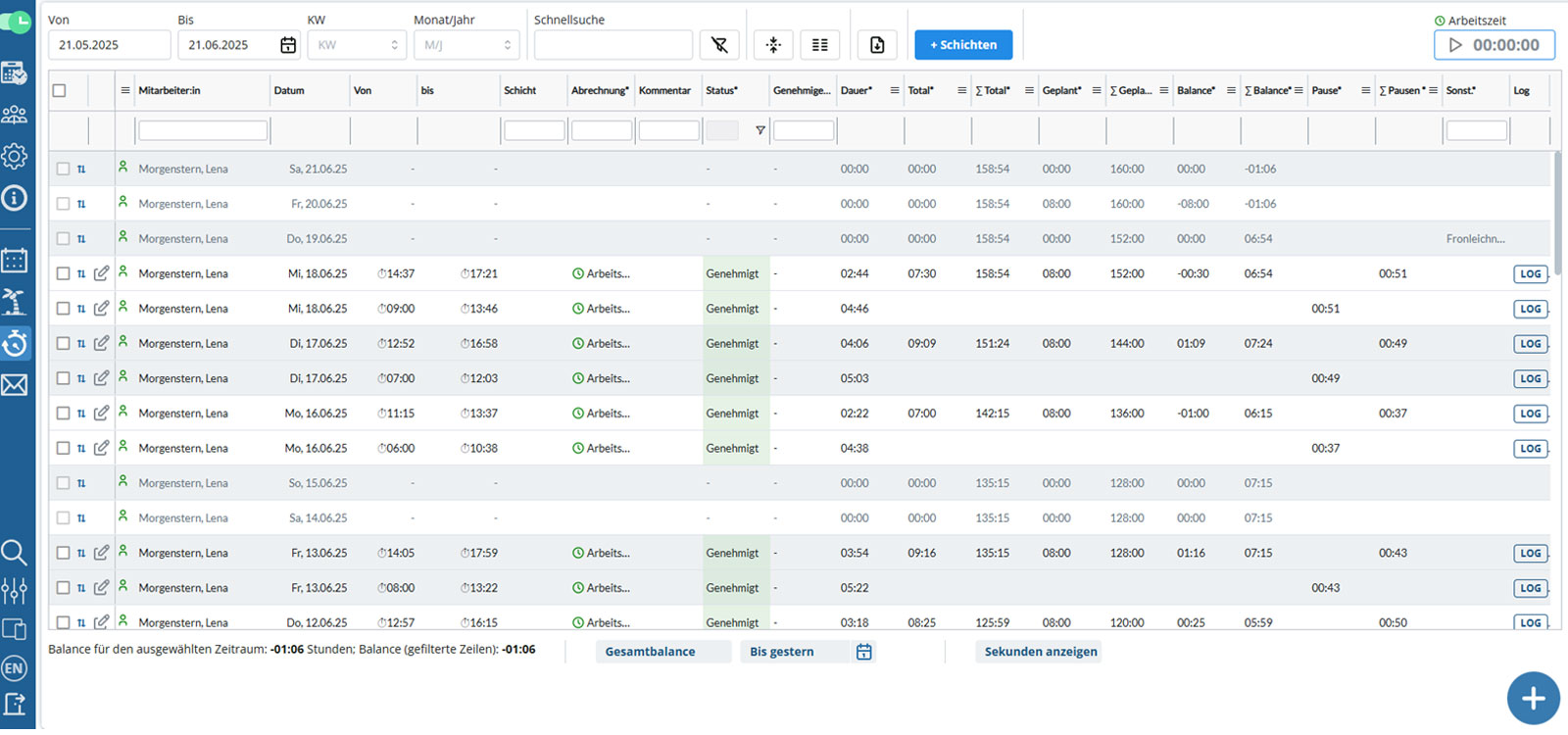Click the Schnellsuche input field
Image resolution: width=1568 pixels, height=735 pixels.
[x=613, y=45]
